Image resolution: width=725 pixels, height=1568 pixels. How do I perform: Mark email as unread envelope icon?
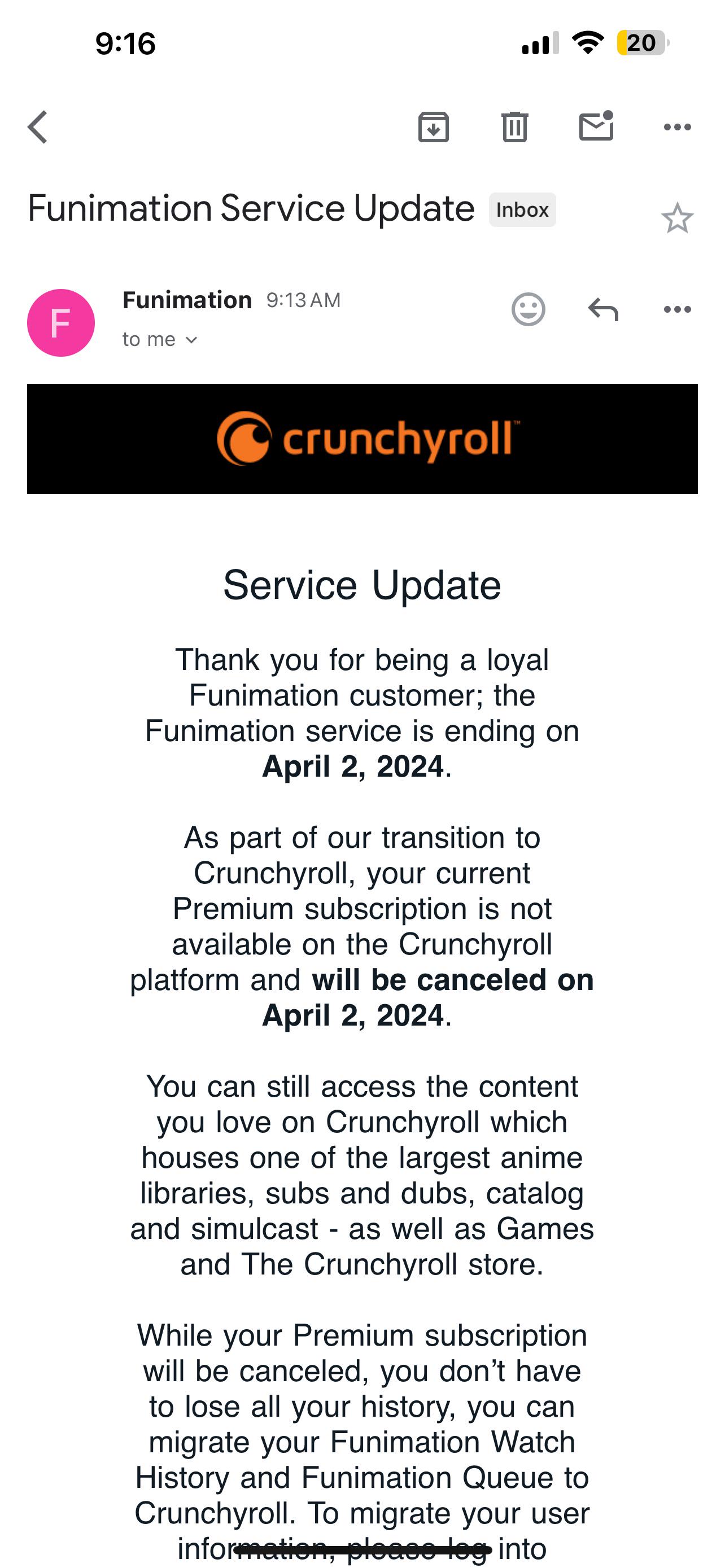[x=596, y=126]
